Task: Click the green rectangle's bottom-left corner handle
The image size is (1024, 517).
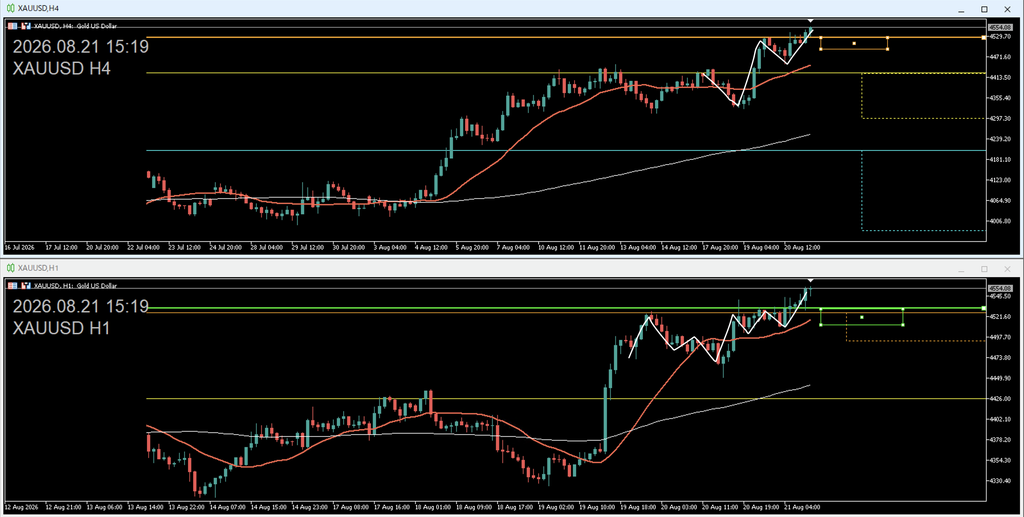Action: (x=820, y=324)
